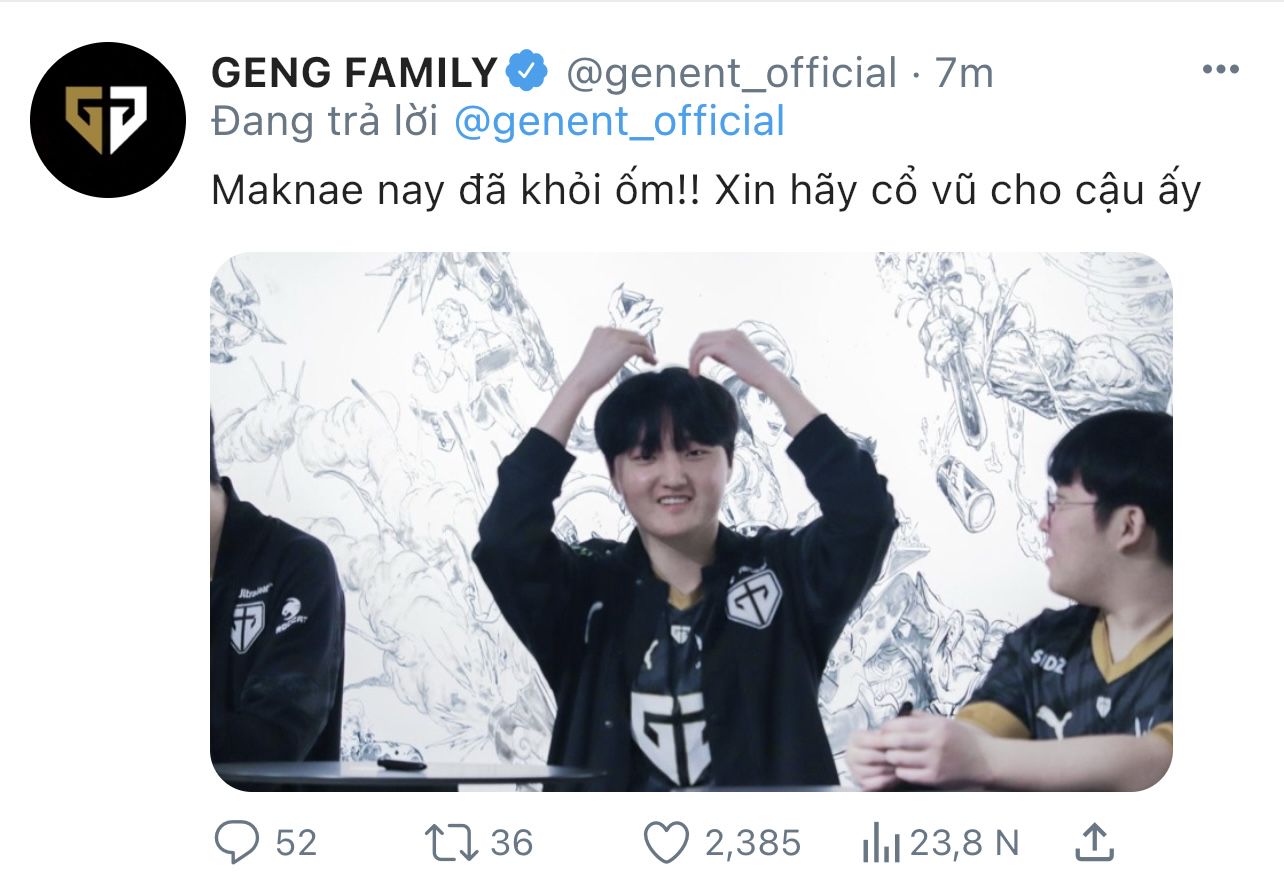Click the share upload icon
Image resolution: width=1284 pixels, height=884 pixels.
(1095, 843)
